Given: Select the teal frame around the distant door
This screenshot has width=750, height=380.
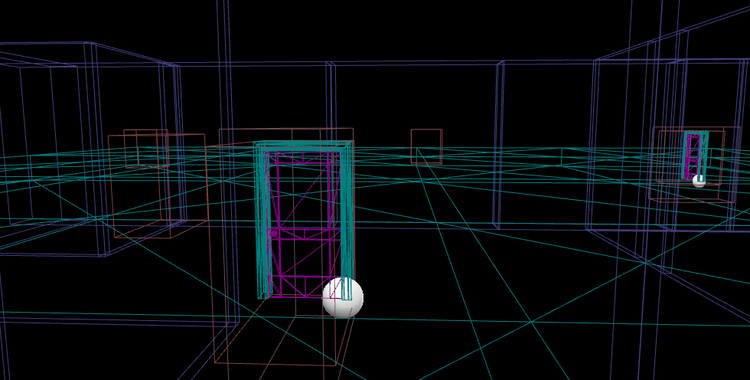Looking at the screenshot, I should coord(695,154).
